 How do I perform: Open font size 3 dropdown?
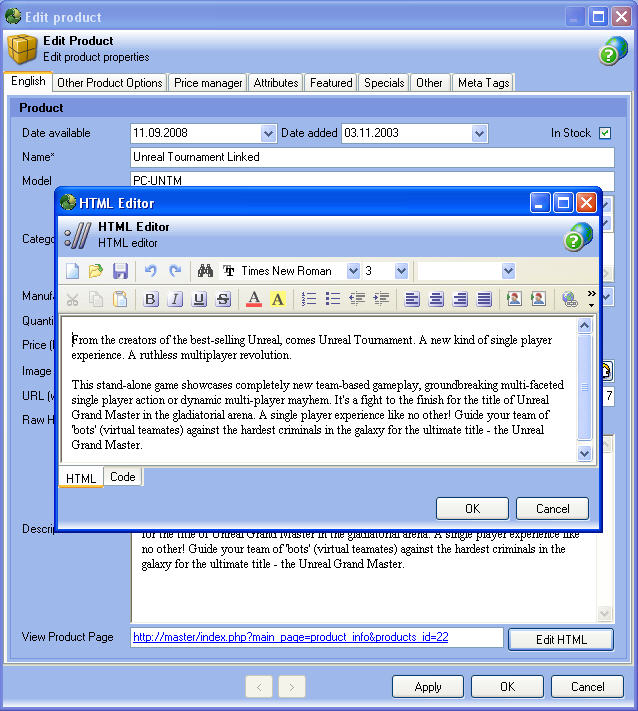pos(401,271)
